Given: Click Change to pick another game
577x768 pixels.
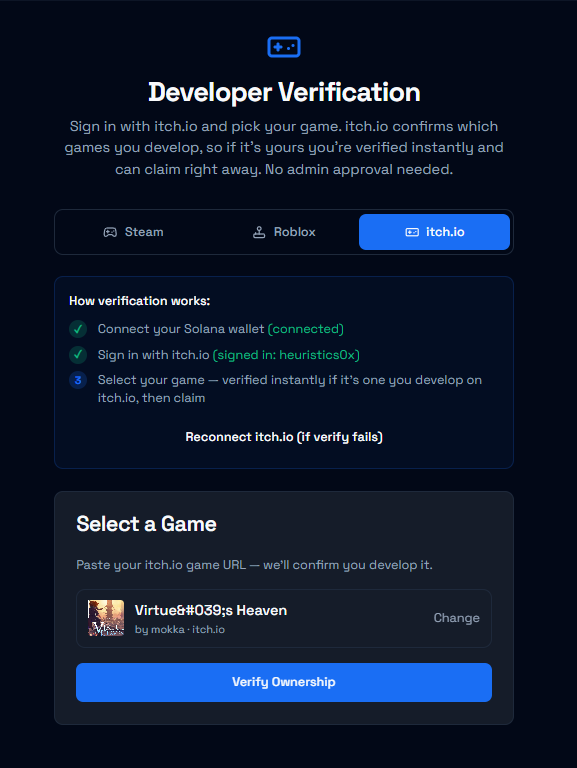Looking at the screenshot, I should click(457, 618).
